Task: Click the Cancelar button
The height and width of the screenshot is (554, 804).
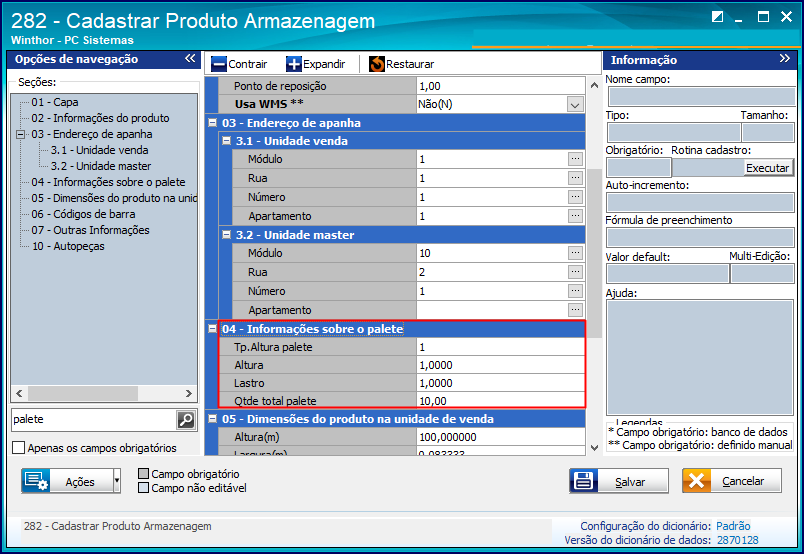Action: coord(732,481)
